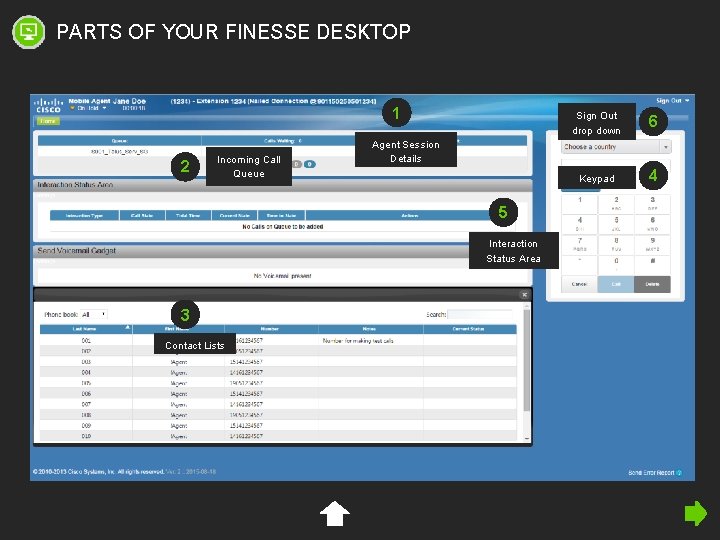This screenshot has width=720, height=540.
Task: Click the keypad Call button
Action: [x=616, y=284]
